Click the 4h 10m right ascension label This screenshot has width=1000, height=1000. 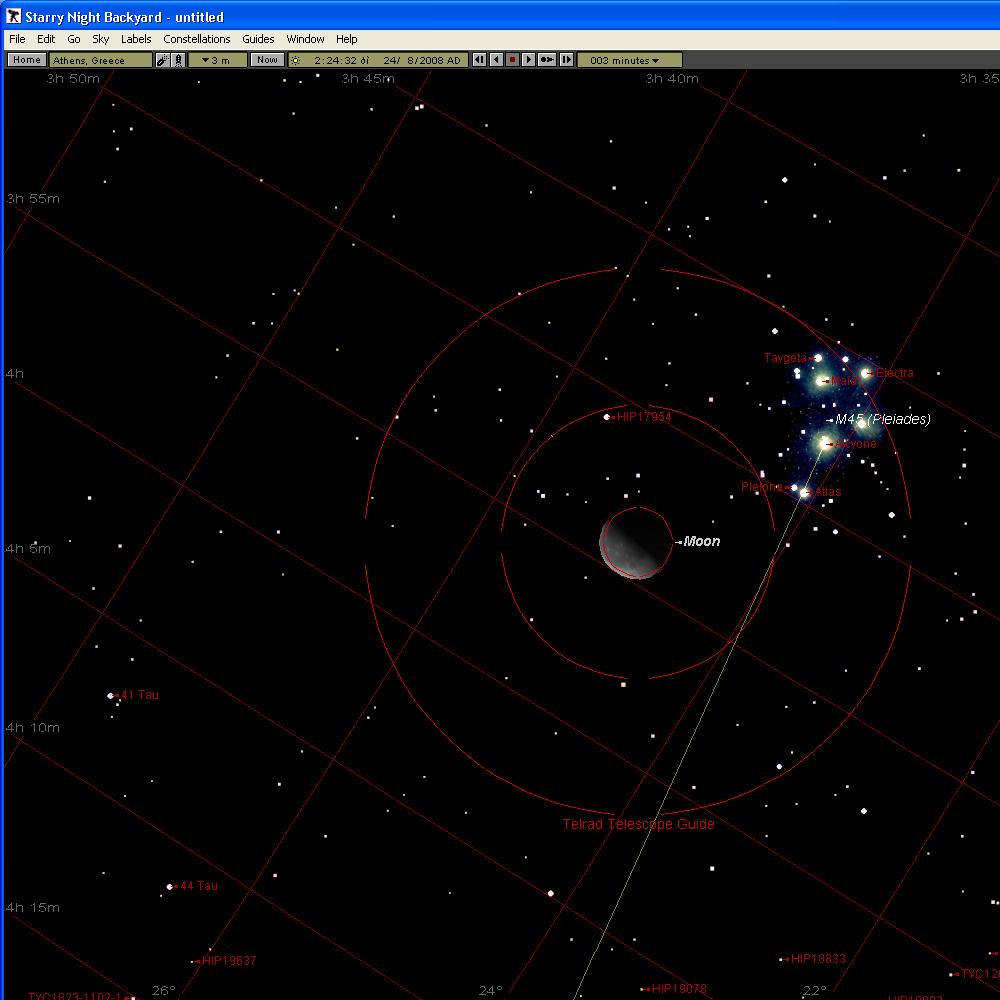[x=33, y=728]
